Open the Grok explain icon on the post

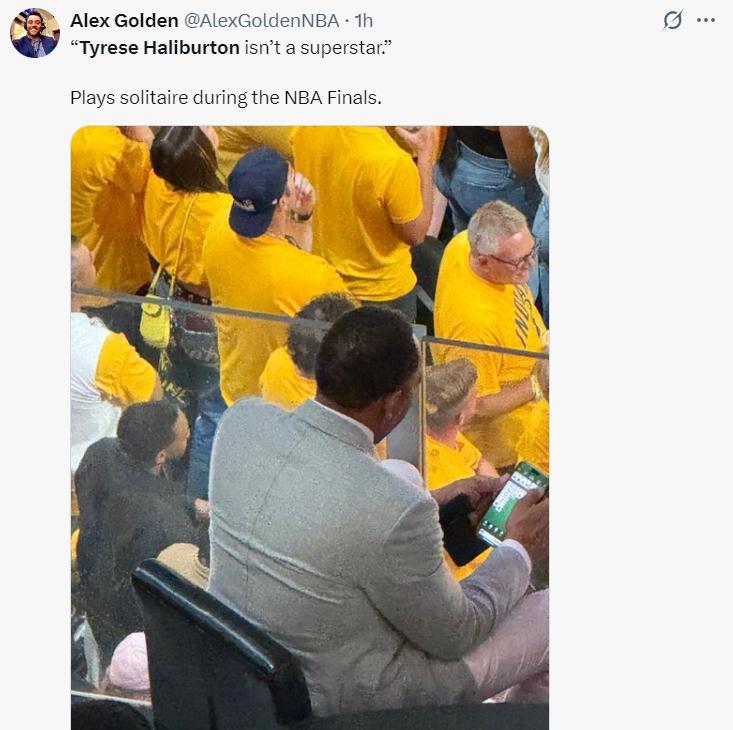pyautogui.click(x=673, y=20)
